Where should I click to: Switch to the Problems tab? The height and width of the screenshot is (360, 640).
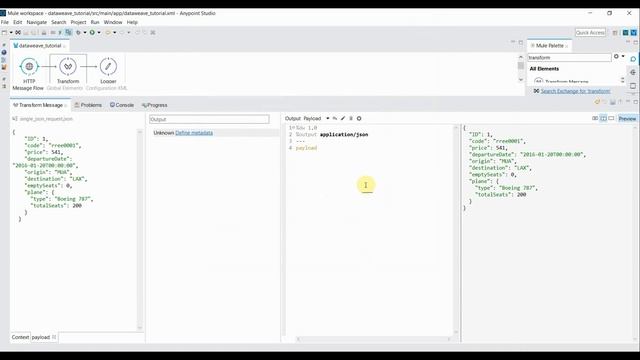point(88,105)
